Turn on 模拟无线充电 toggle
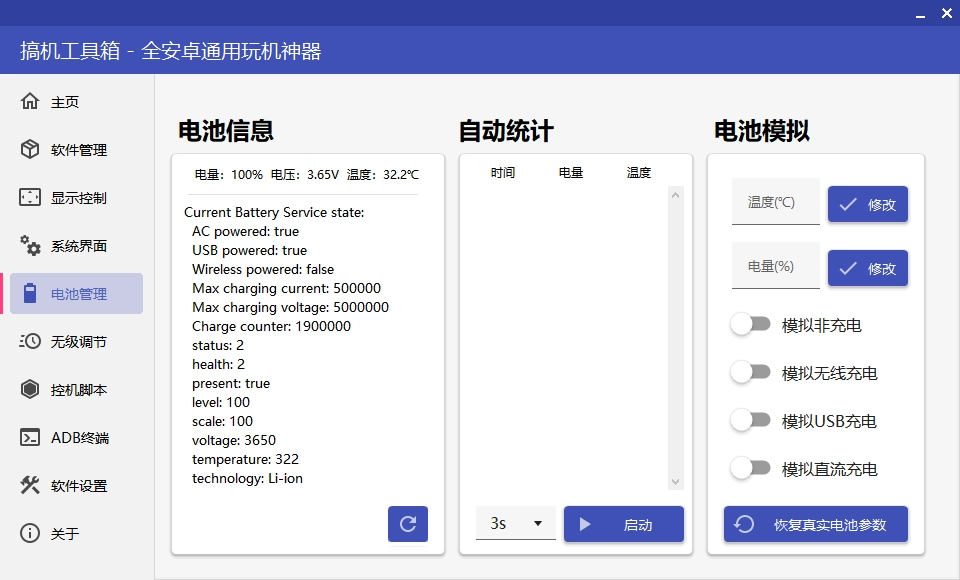Screen dimensions: 960x580 coord(750,373)
